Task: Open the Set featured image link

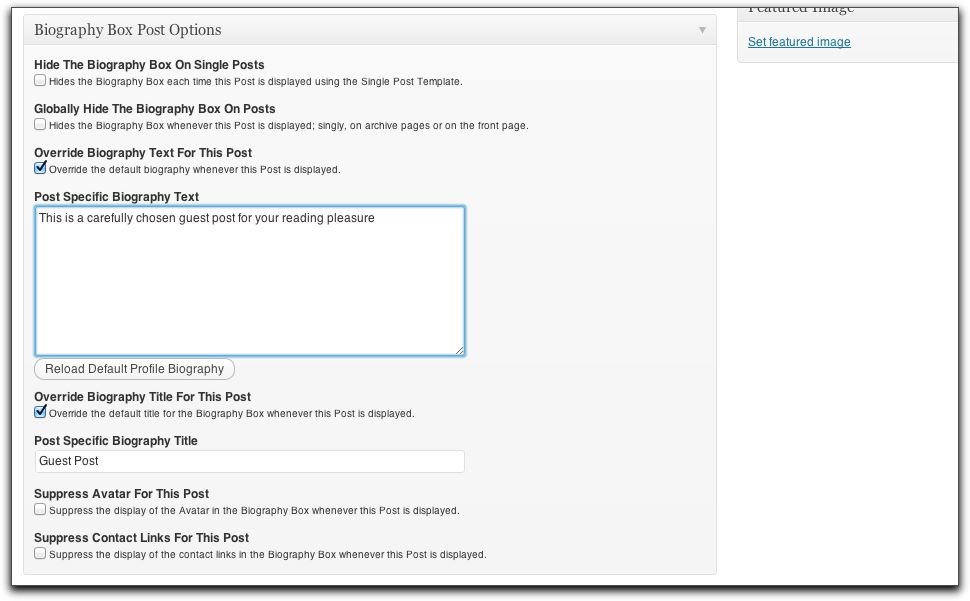Action: point(799,42)
